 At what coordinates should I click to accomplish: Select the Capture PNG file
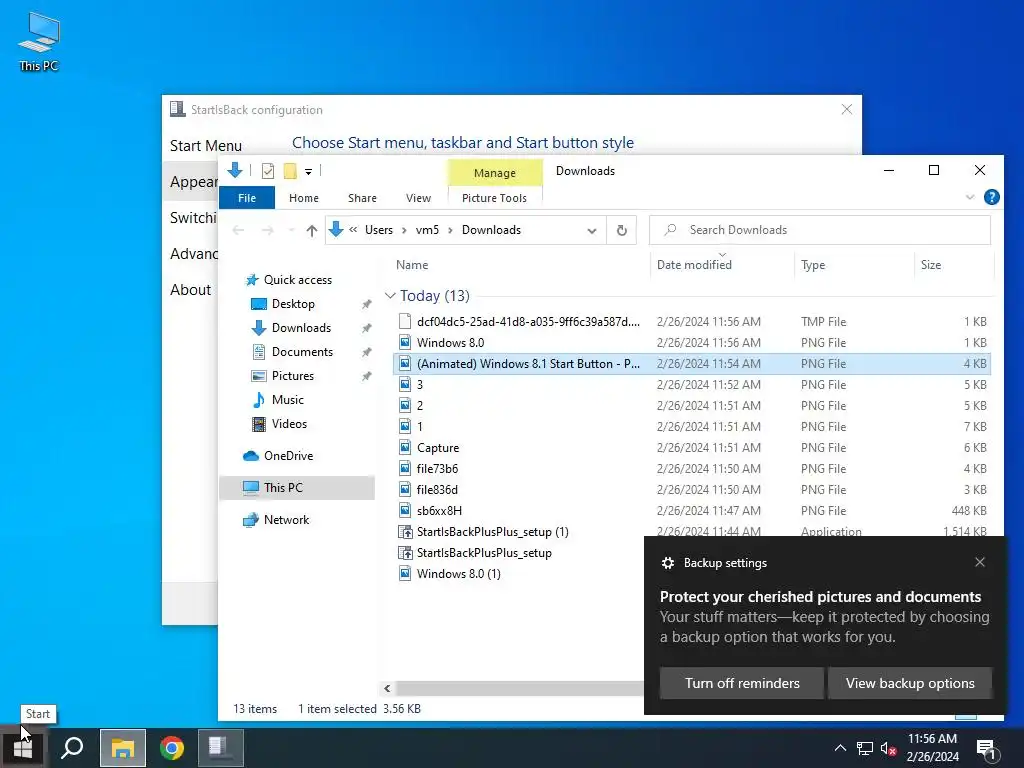click(x=438, y=447)
